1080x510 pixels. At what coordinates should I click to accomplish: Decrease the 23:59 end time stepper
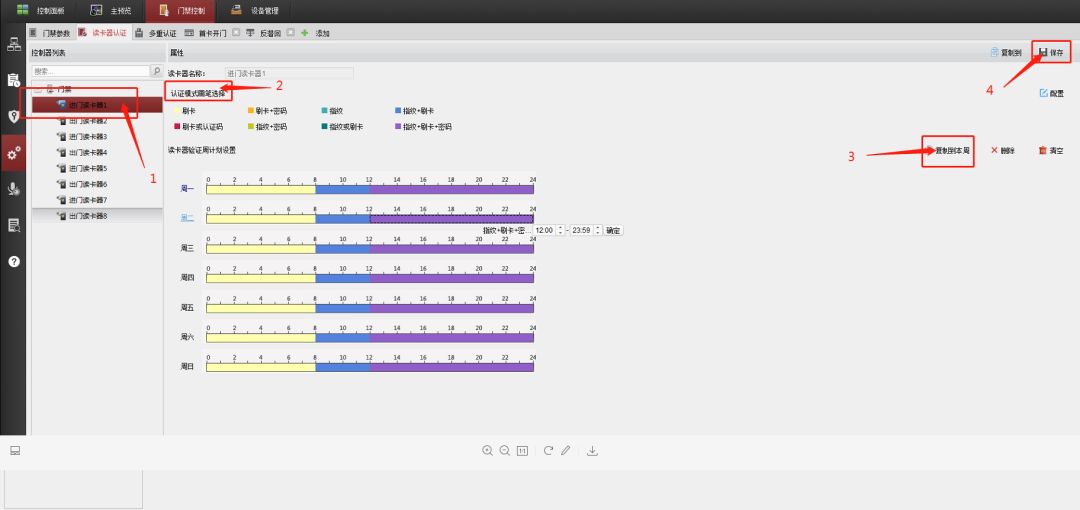coord(599,232)
